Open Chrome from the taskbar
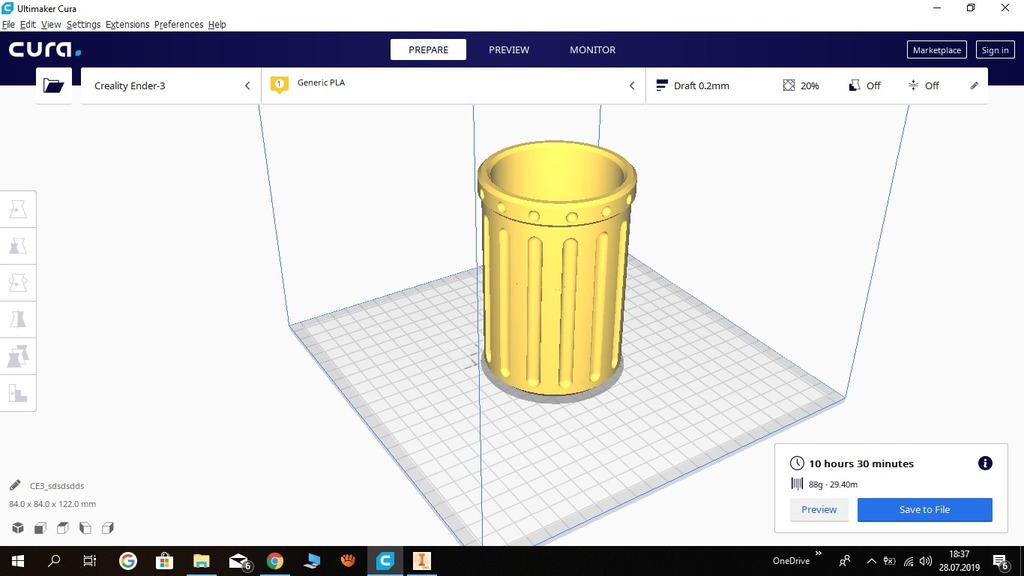1024x576 pixels. pos(275,561)
